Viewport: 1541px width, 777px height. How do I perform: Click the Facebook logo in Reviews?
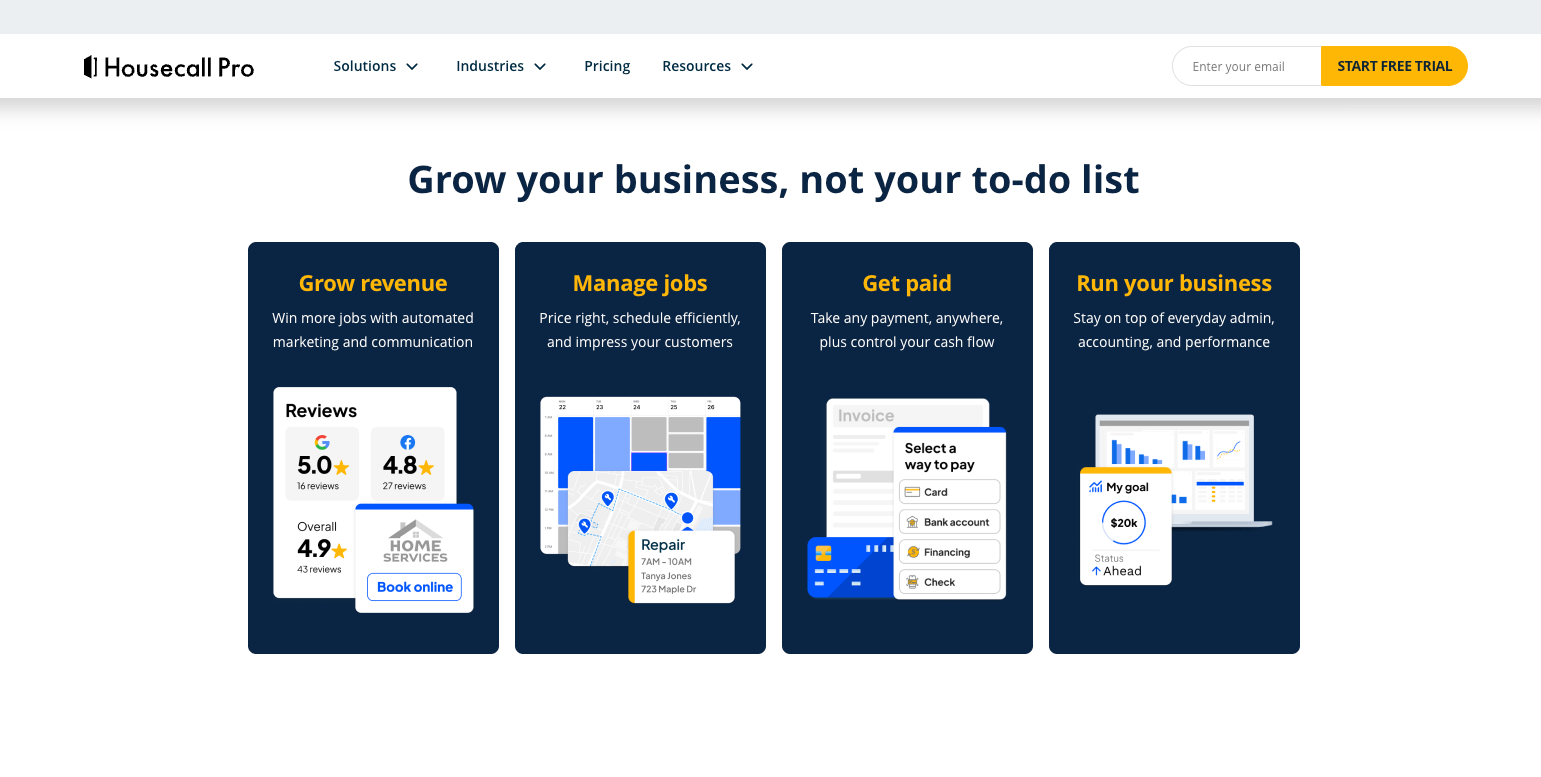tap(408, 442)
